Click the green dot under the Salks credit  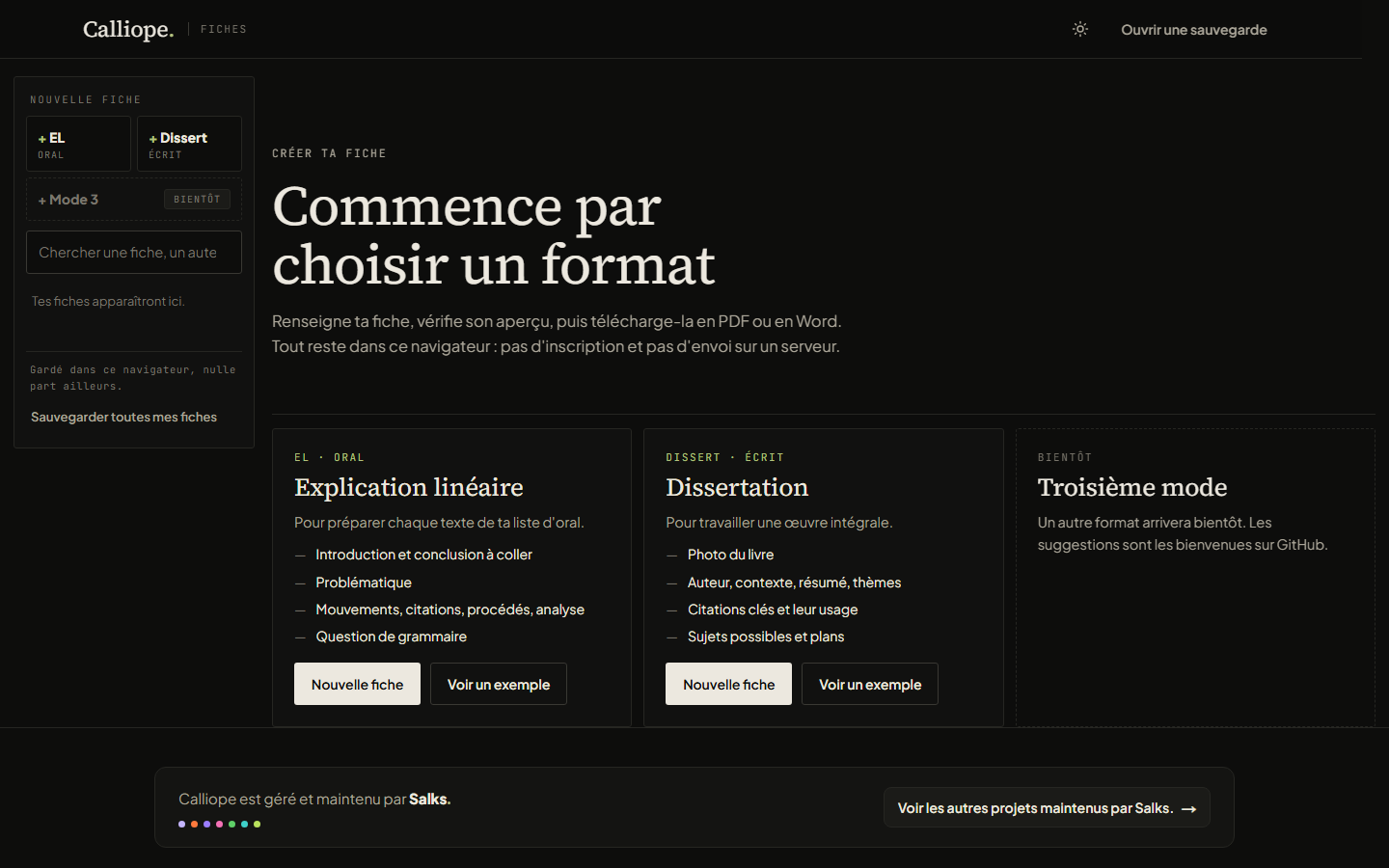[x=231, y=824]
